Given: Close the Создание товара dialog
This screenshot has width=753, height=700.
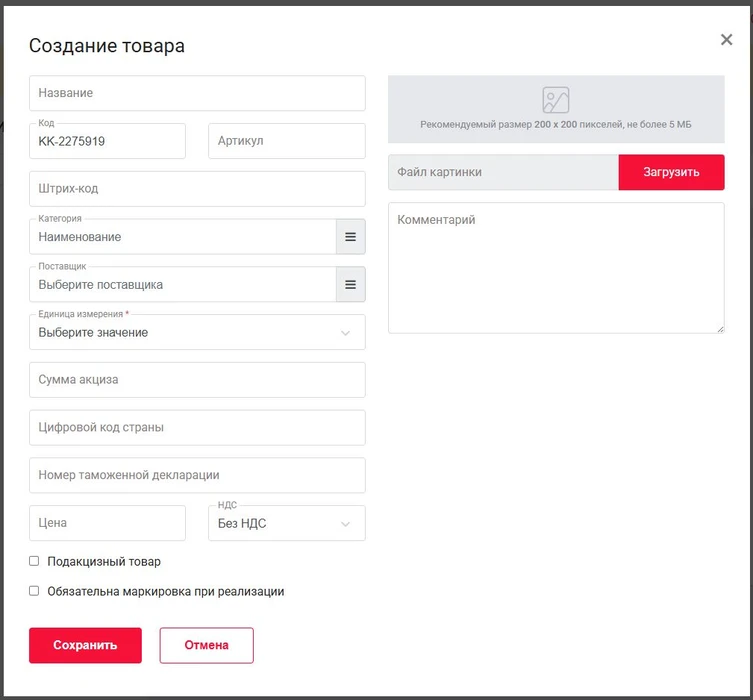Looking at the screenshot, I should 726,40.
